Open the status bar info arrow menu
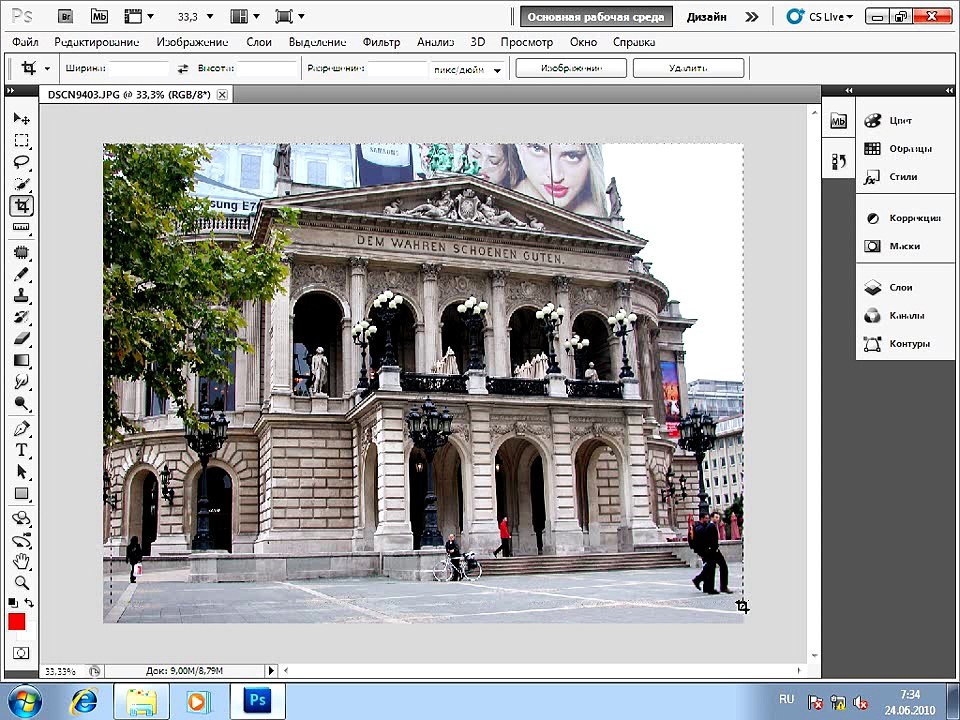Image resolution: width=960 pixels, height=720 pixels. tap(272, 671)
